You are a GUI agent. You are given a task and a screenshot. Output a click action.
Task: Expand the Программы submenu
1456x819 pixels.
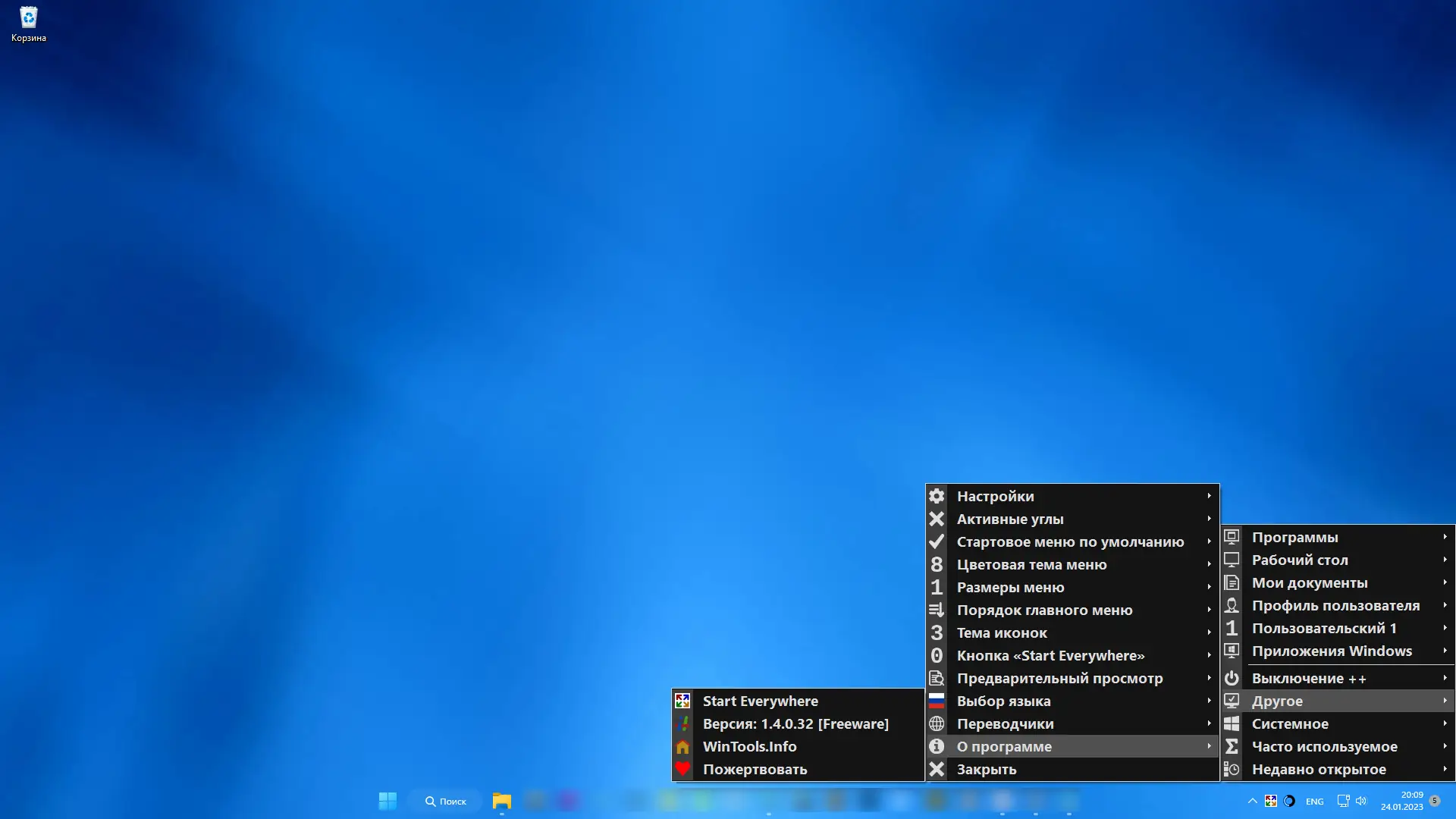tap(1444, 537)
